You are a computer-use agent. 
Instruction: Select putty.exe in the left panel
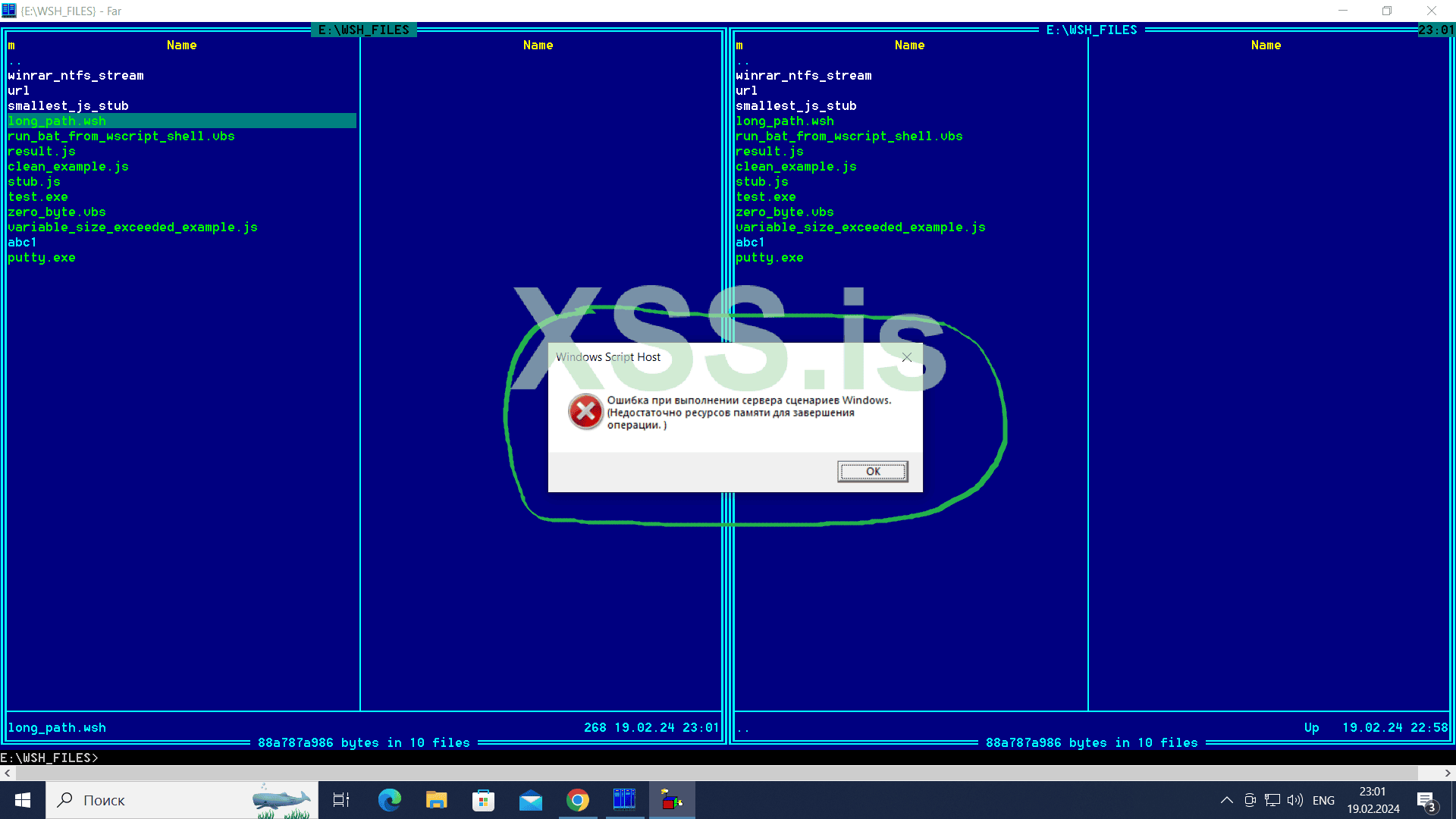click(42, 257)
